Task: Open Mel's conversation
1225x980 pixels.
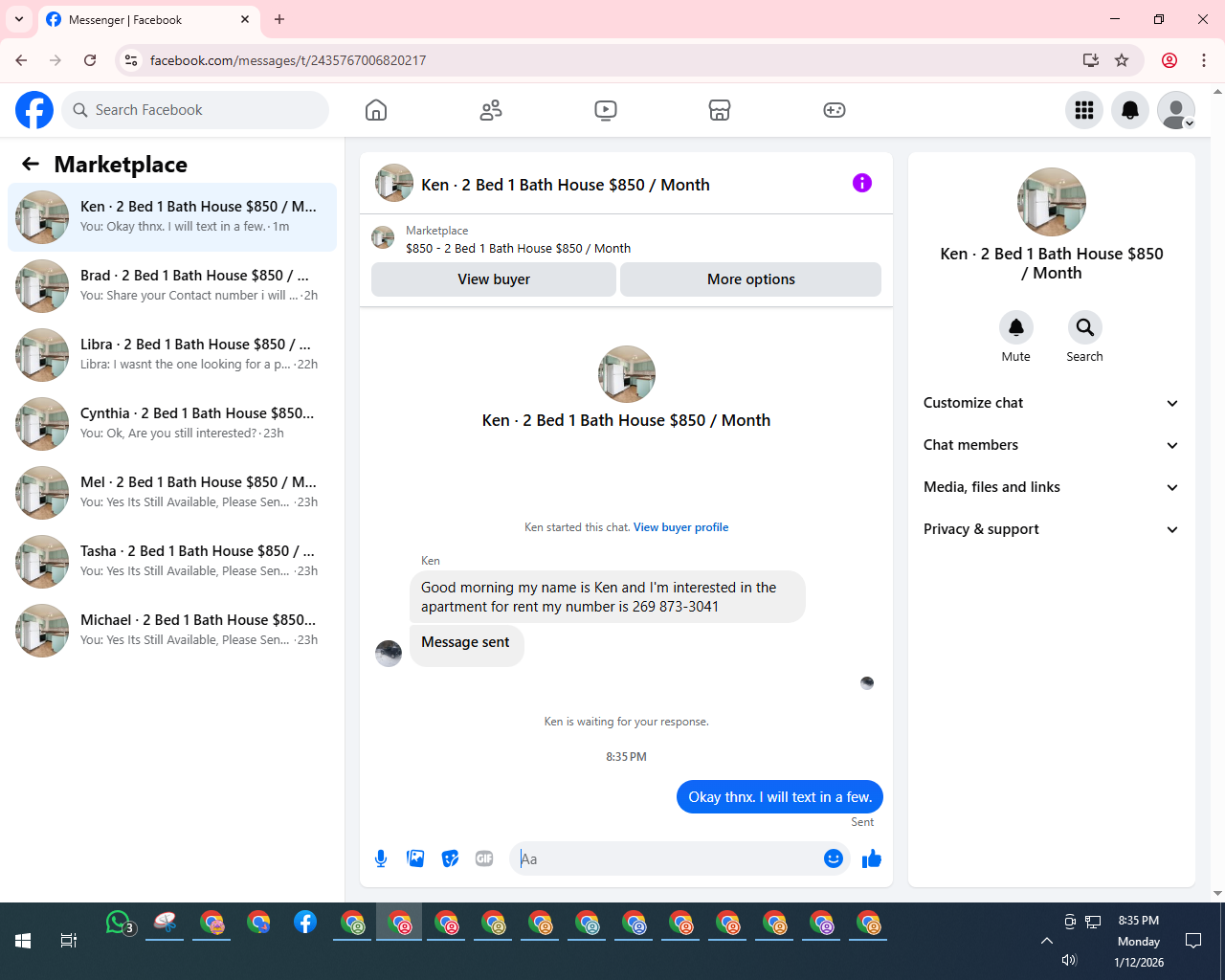Action: click(x=172, y=493)
